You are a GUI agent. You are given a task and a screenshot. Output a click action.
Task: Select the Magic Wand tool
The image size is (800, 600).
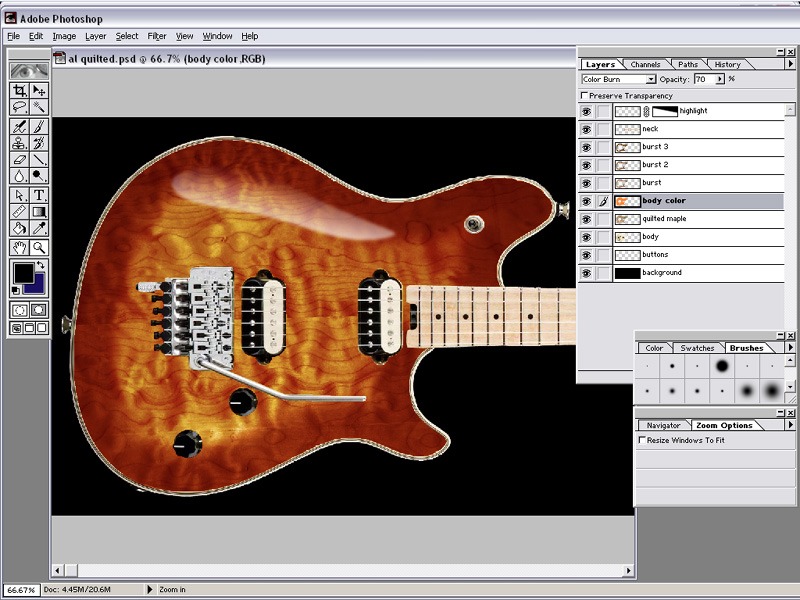click(x=40, y=107)
